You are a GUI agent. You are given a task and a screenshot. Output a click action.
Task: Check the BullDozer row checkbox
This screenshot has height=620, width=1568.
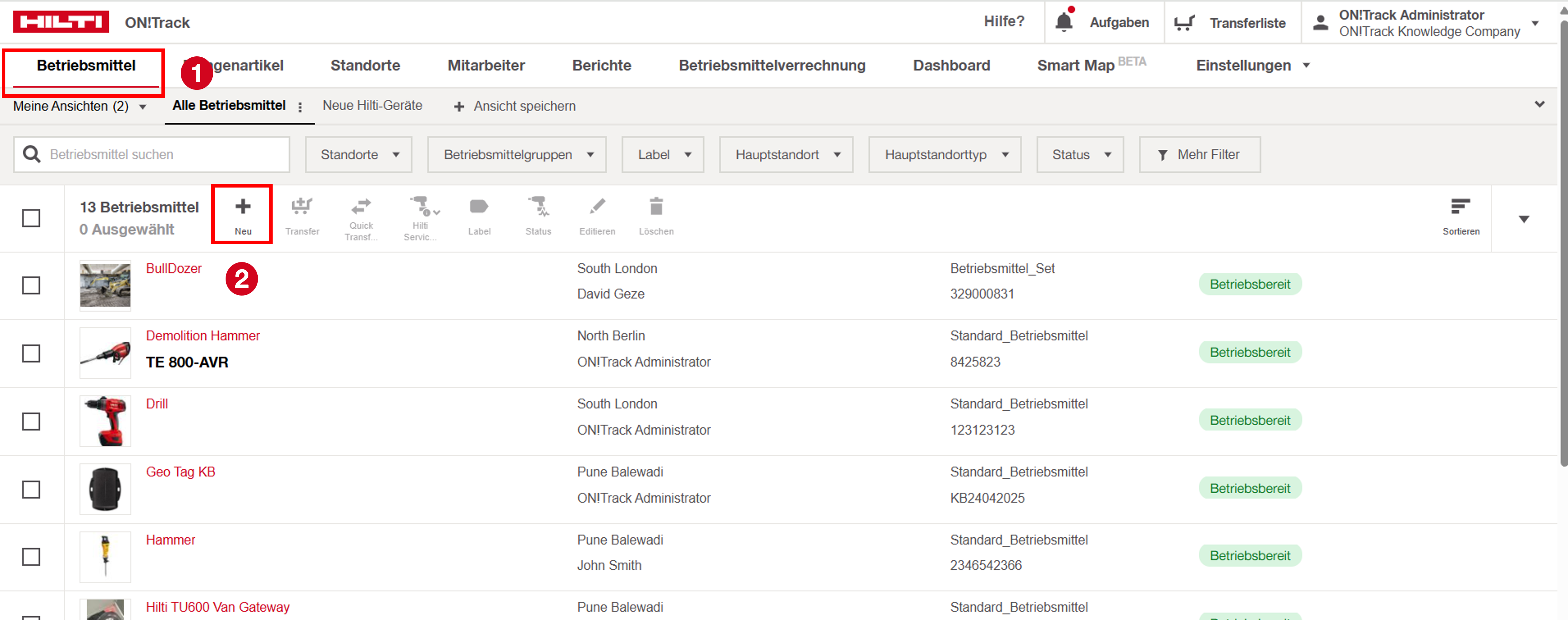(31, 285)
